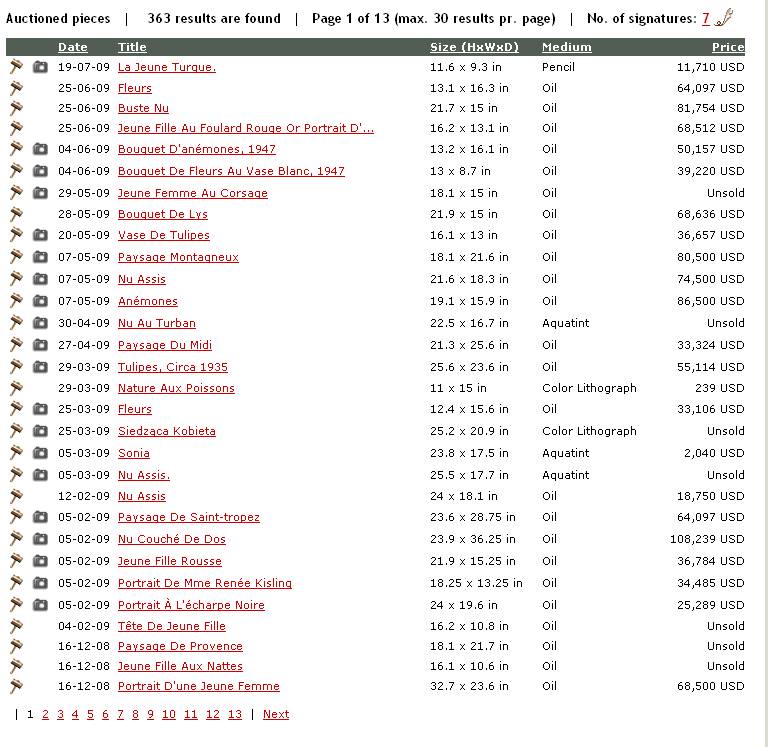Screen dimensions: 768x747
Task: View photo icon for Vase De Tulipes
Action: click(x=40, y=235)
